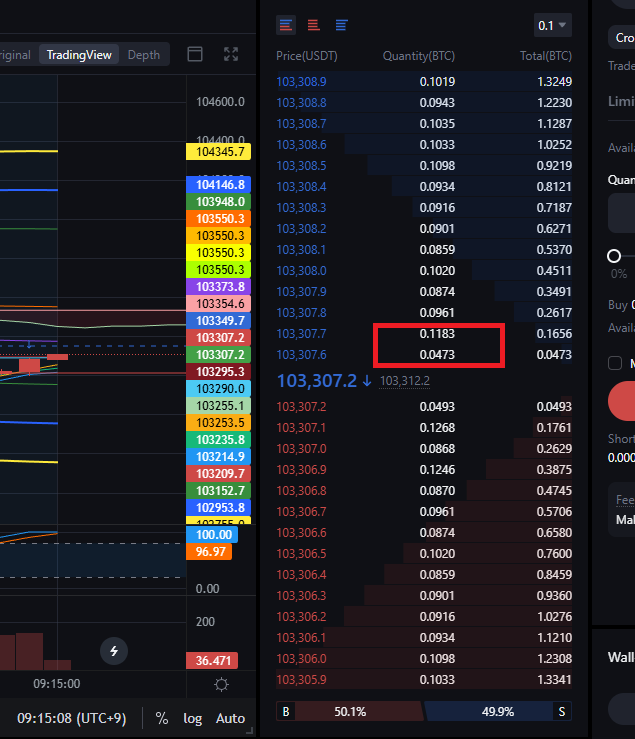Select bid price 103,306.5

tap(301, 554)
